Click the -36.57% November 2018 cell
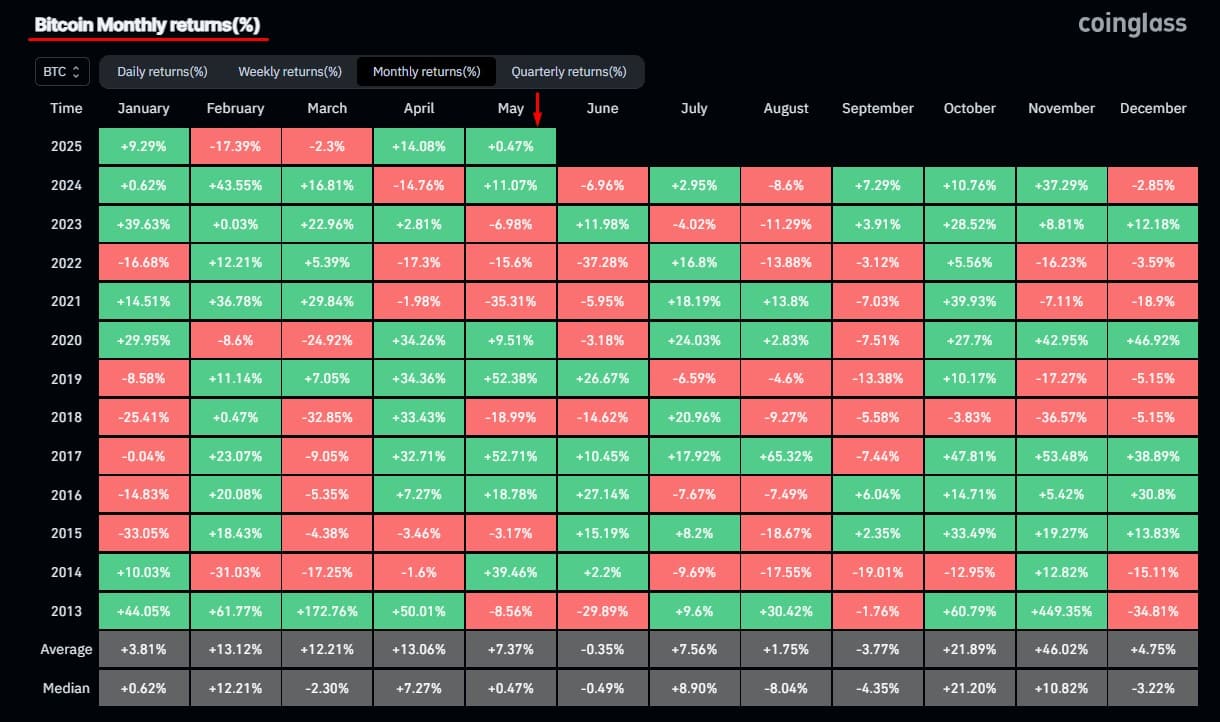The width and height of the screenshot is (1220, 722). coord(1062,417)
